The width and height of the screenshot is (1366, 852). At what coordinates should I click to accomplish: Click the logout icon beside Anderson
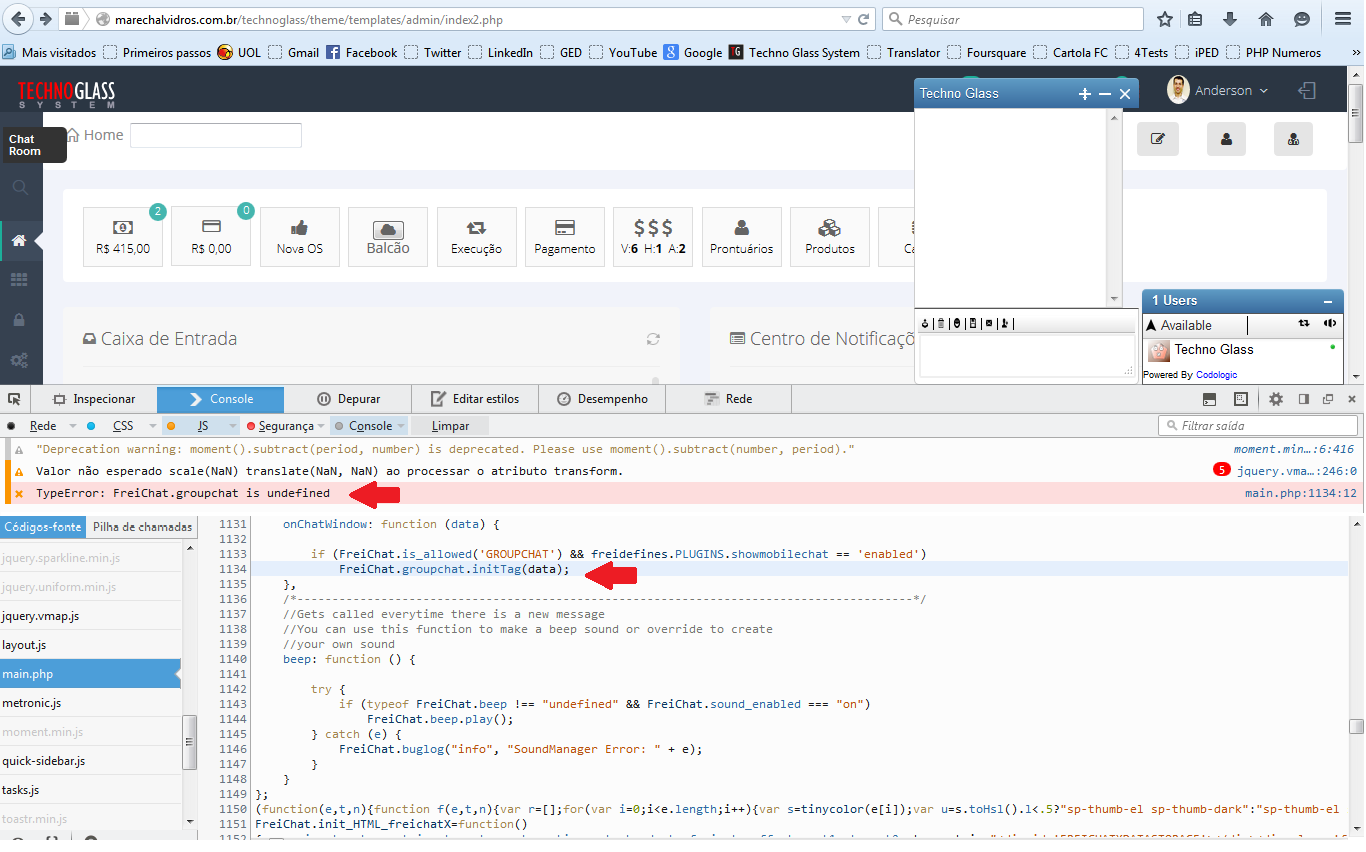coord(1306,91)
